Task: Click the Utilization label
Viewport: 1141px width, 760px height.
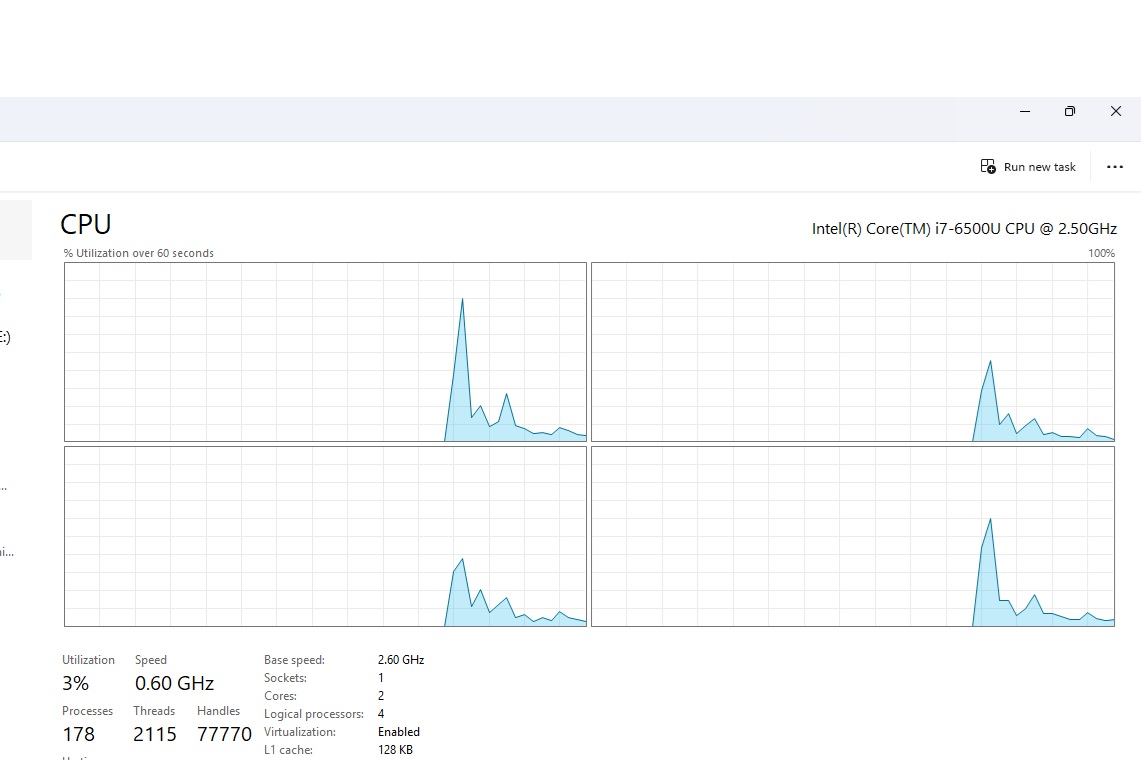Action: point(88,660)
